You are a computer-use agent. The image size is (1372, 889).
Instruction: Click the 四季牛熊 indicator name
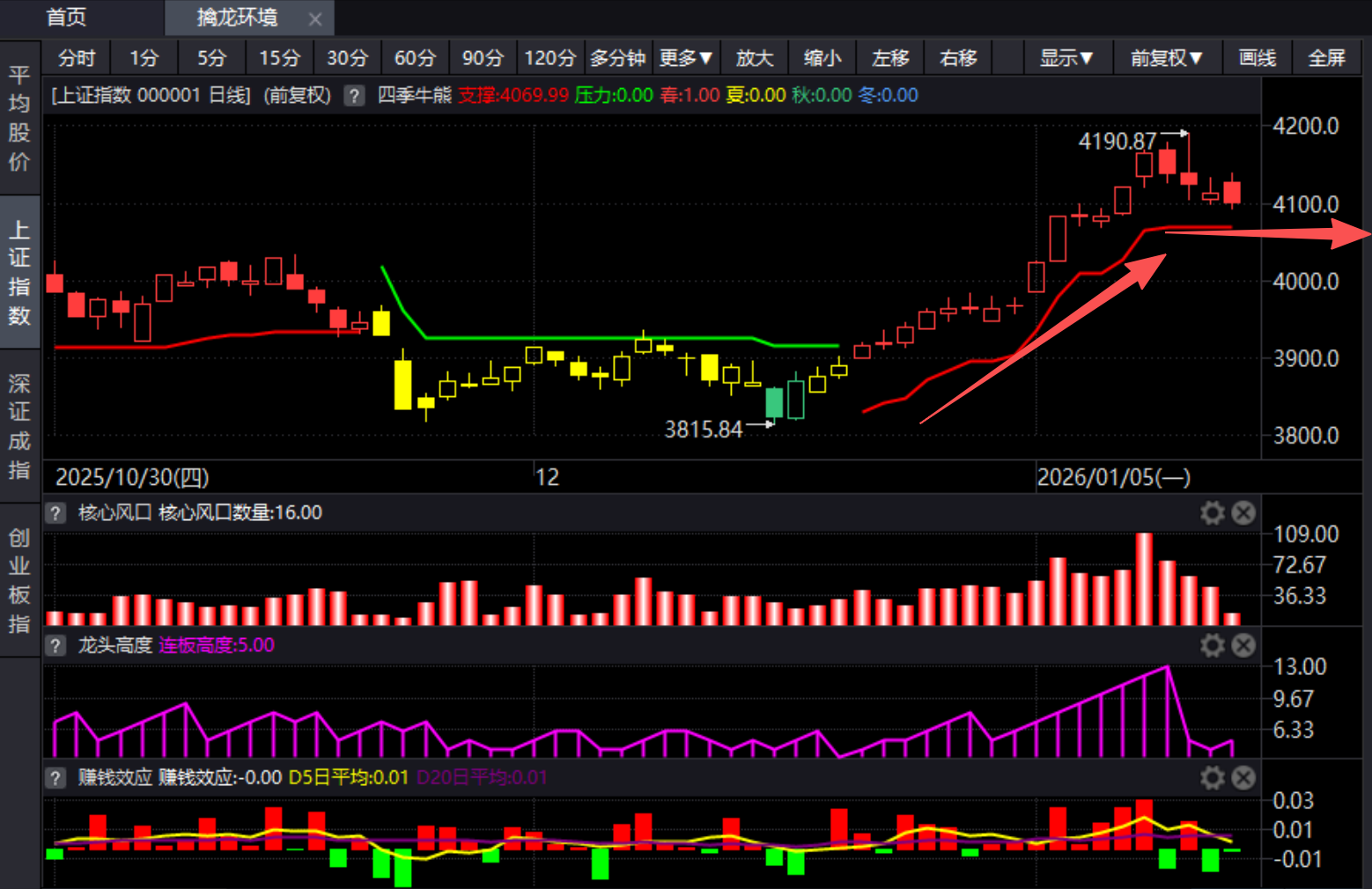[x=414, y=95]
